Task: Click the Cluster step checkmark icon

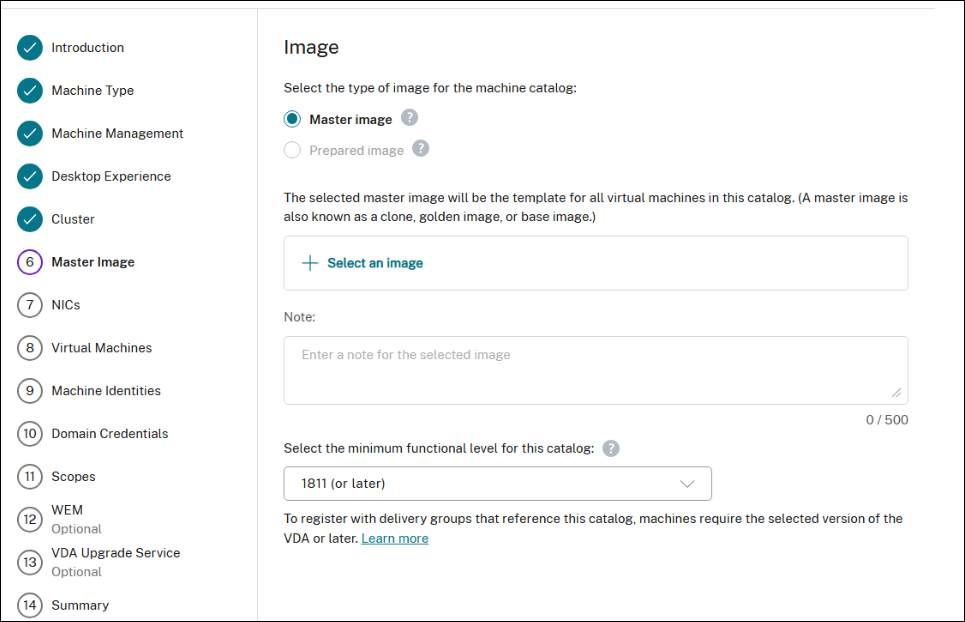Action: [30, 219]
